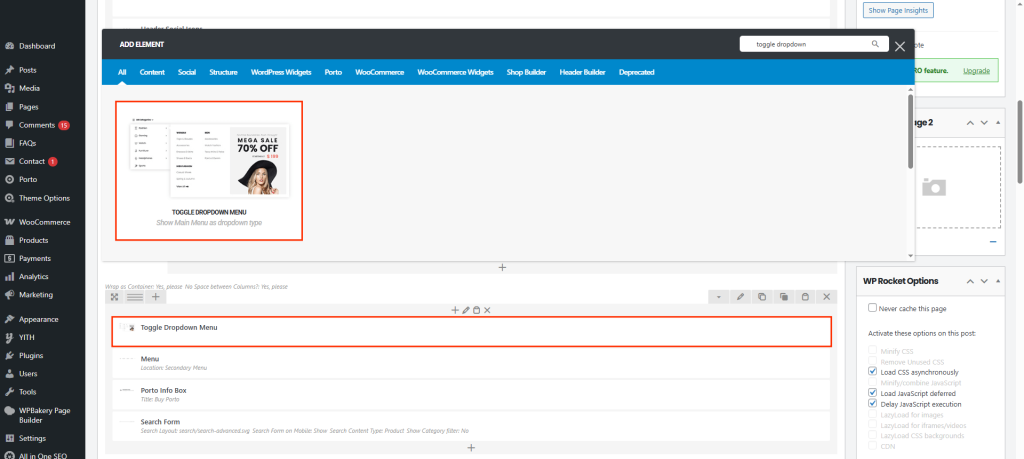Expand the row options dropdown arrow
The width and height of the screenshot is (1024, 459).
[x=718, y=297]
